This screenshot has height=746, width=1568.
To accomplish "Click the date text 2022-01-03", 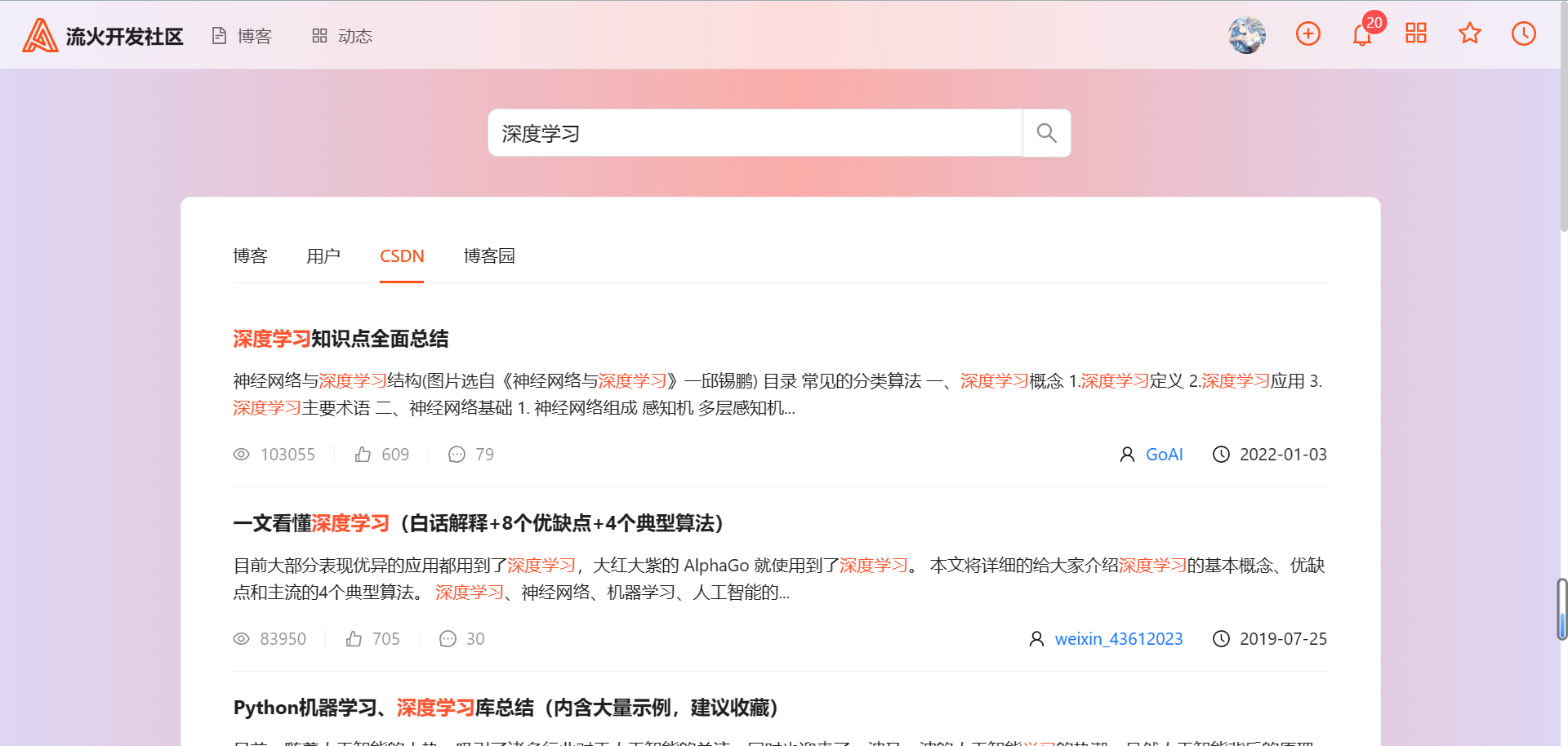I will pos(1283,455).
